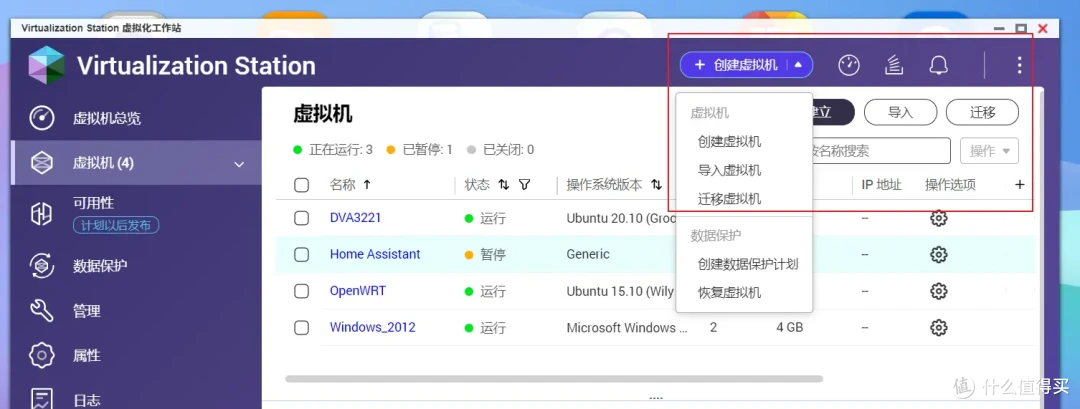Go to 日志 in sidebar
Screen dimensions: 1080x409
point(87,401)
